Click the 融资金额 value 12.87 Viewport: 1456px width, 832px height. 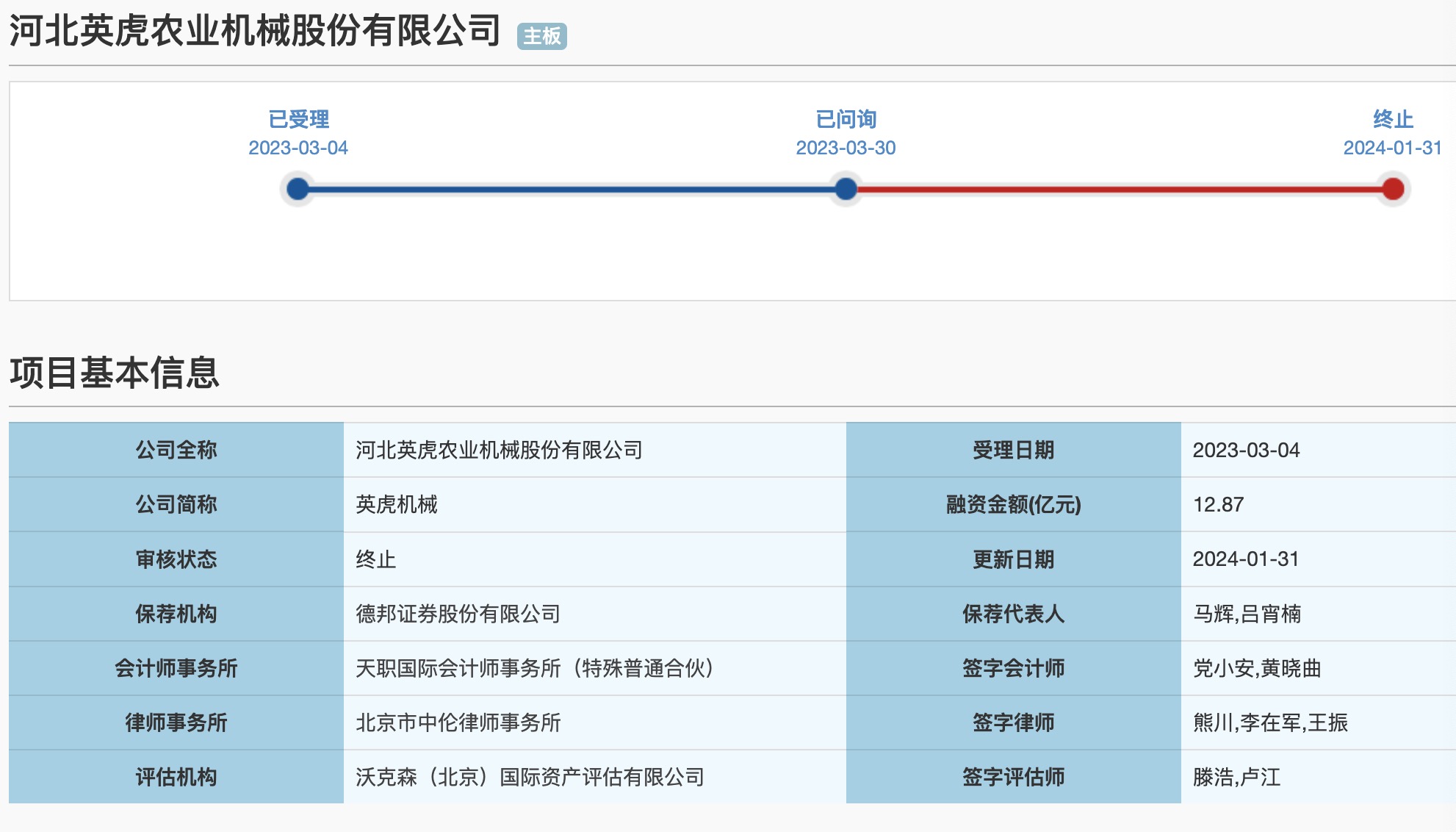(1218, 504)
